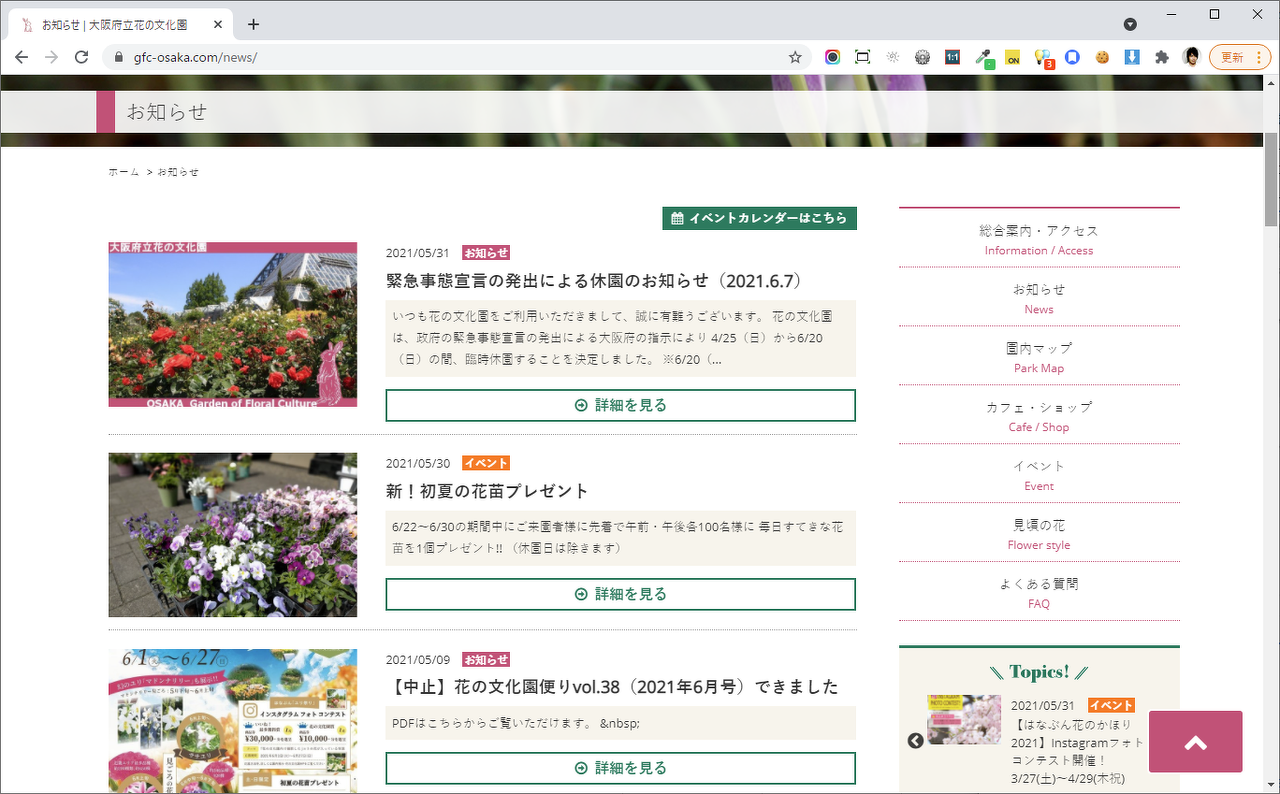
Task: Click the blue download arrow extension
Action: pyautogui.click(x=1132, y=57)
